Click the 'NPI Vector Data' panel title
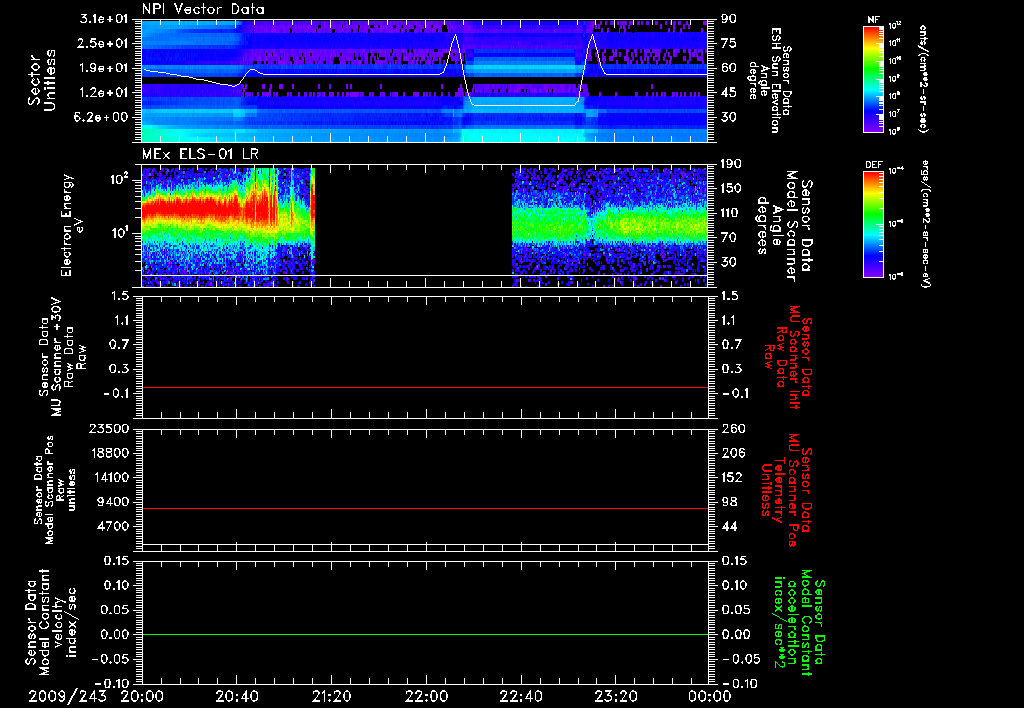This screenshot has height=708, width=1024. coord(203,9)
